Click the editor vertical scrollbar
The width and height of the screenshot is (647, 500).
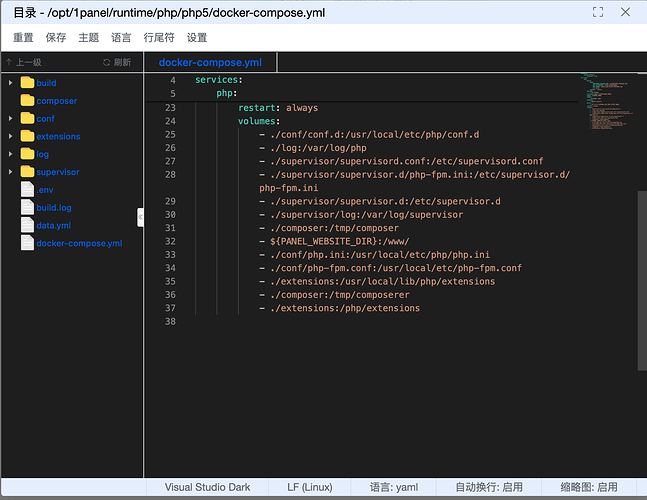(642, 281)
